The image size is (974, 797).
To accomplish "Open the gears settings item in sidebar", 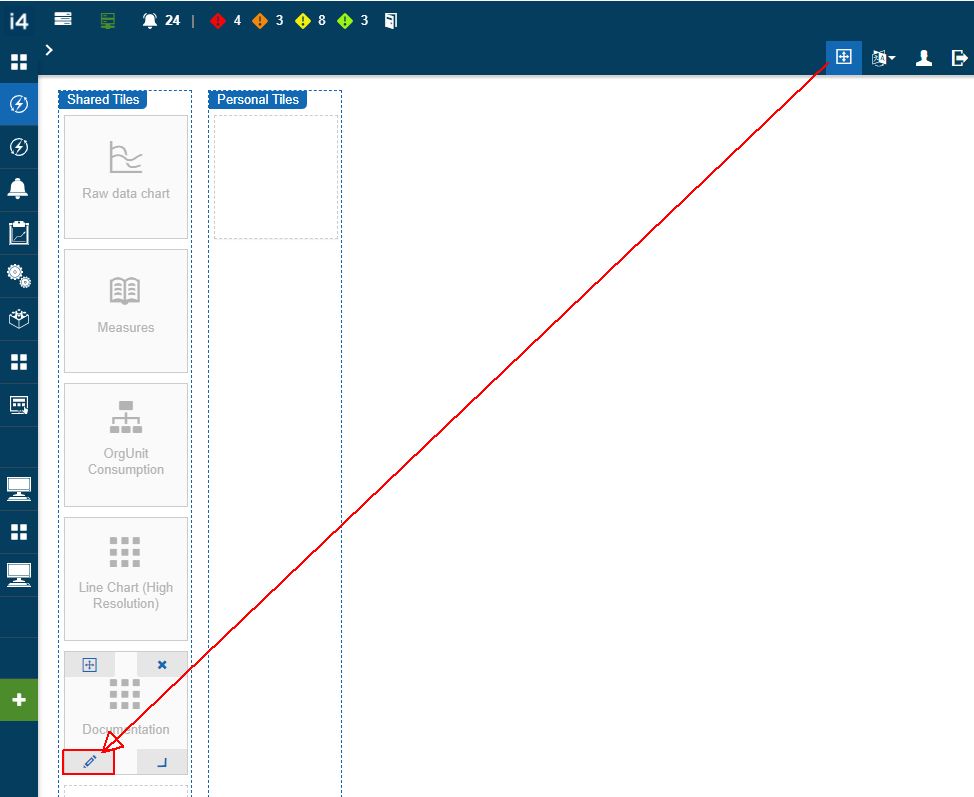I will pos(18,276).
